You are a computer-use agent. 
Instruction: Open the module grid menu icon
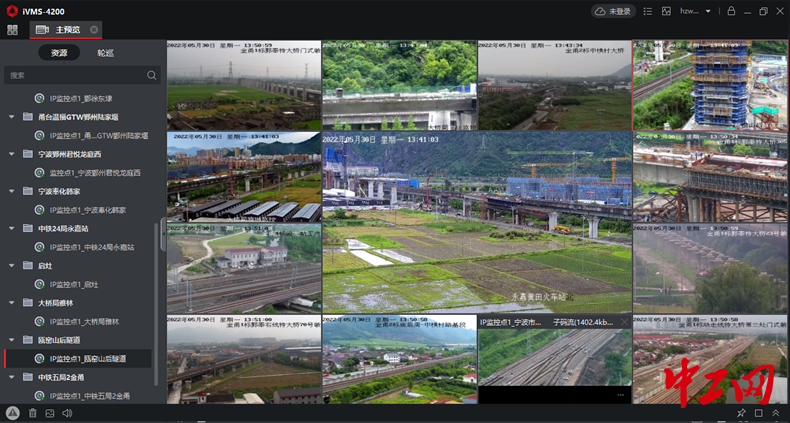[12, 30]
